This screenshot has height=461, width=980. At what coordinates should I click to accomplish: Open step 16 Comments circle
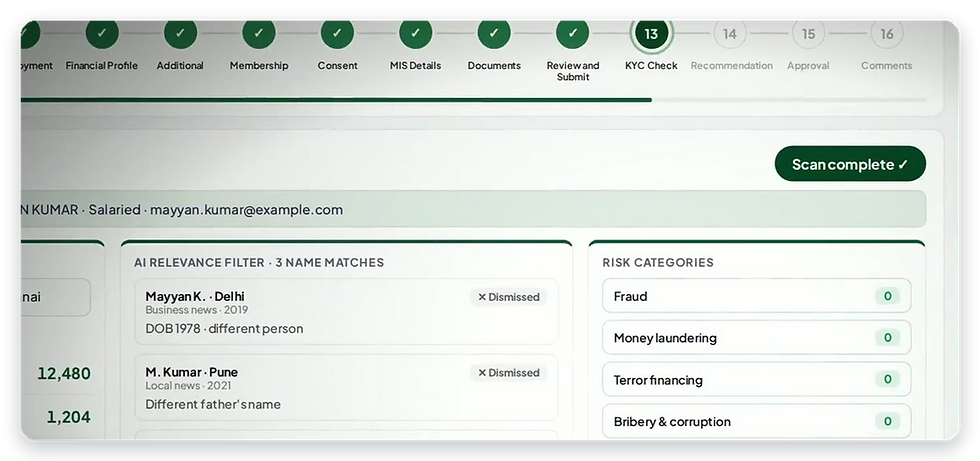(x=887, y=34)
